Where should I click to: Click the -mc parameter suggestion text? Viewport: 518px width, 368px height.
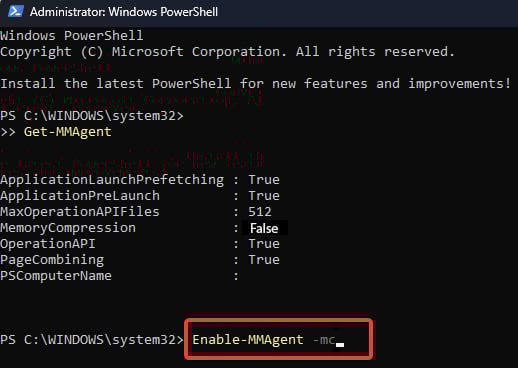pos(324,340)
